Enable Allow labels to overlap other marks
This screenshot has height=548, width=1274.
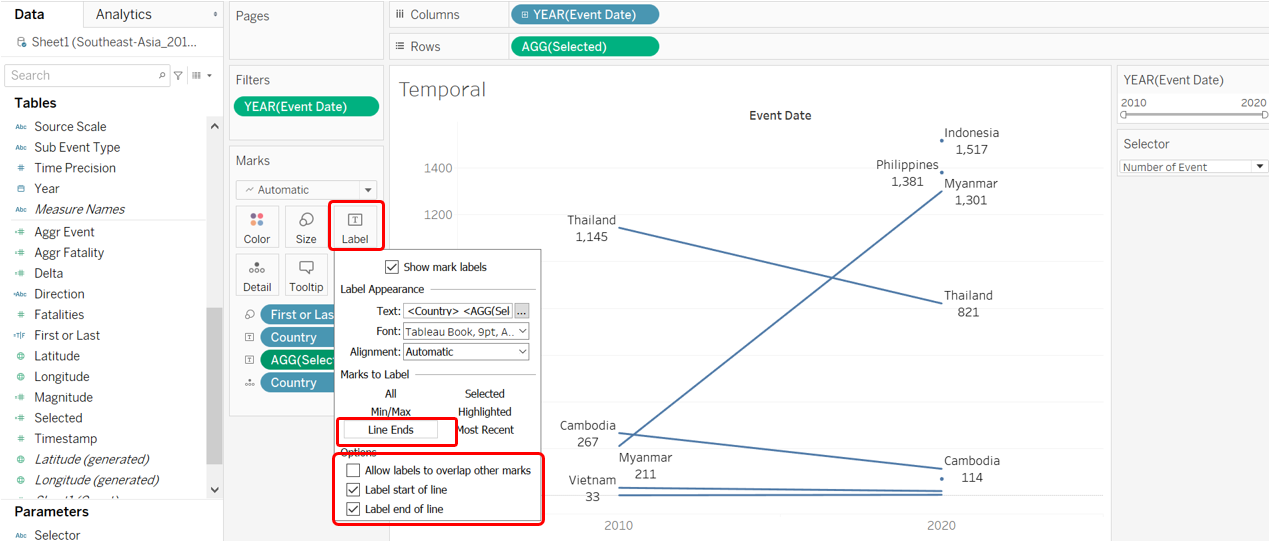tap(353, 470)
